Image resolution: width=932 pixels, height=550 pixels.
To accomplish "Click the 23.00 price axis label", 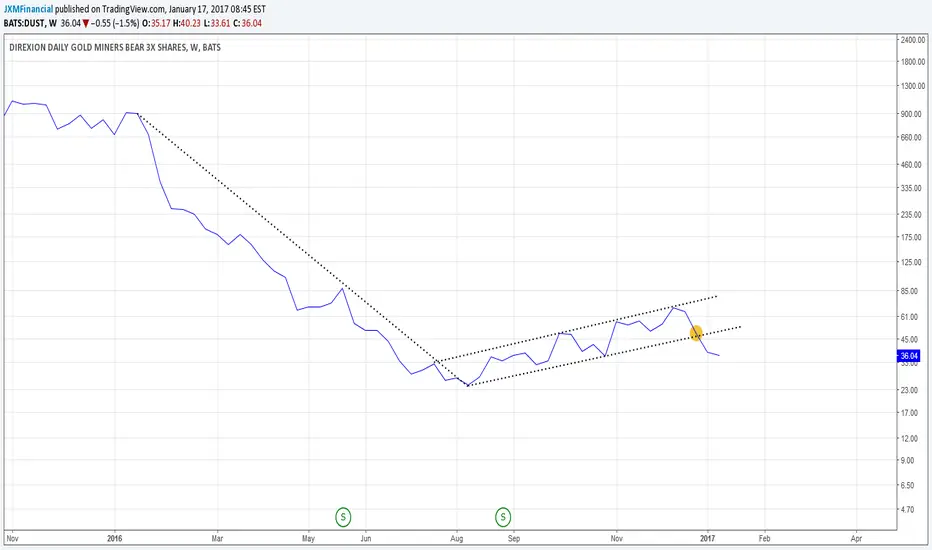I will pos(909,390).
